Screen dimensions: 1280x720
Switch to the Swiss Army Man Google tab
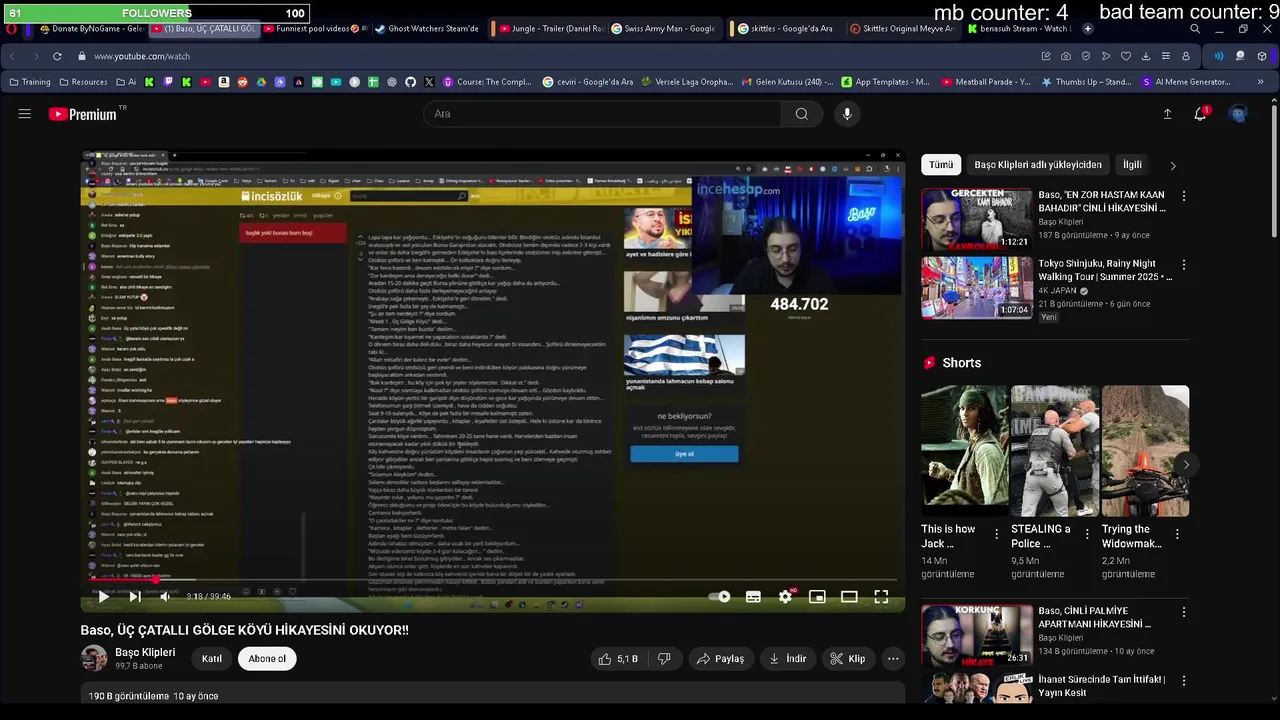tap(664, 29)
